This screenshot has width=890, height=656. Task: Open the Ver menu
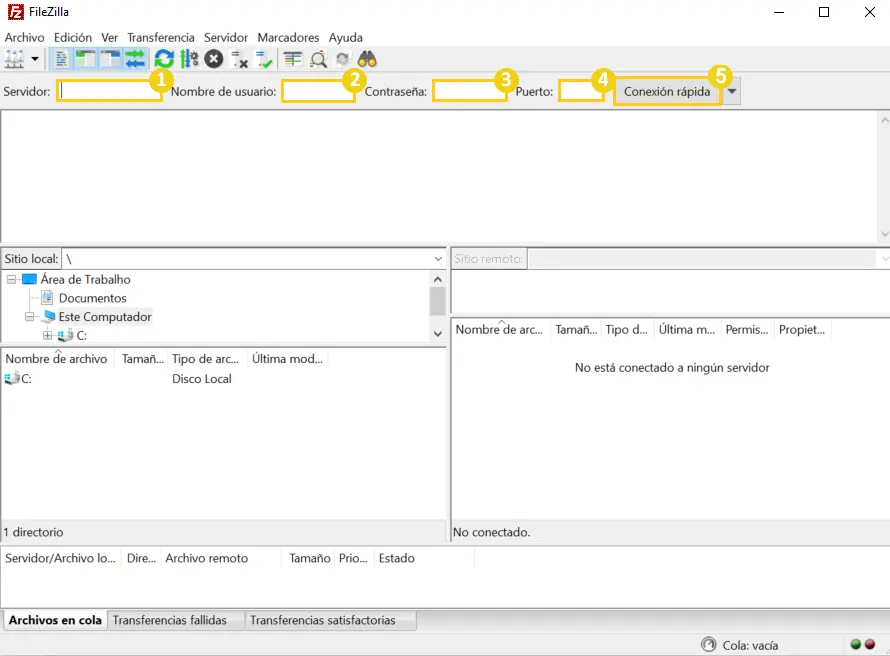tap(110, 37)
